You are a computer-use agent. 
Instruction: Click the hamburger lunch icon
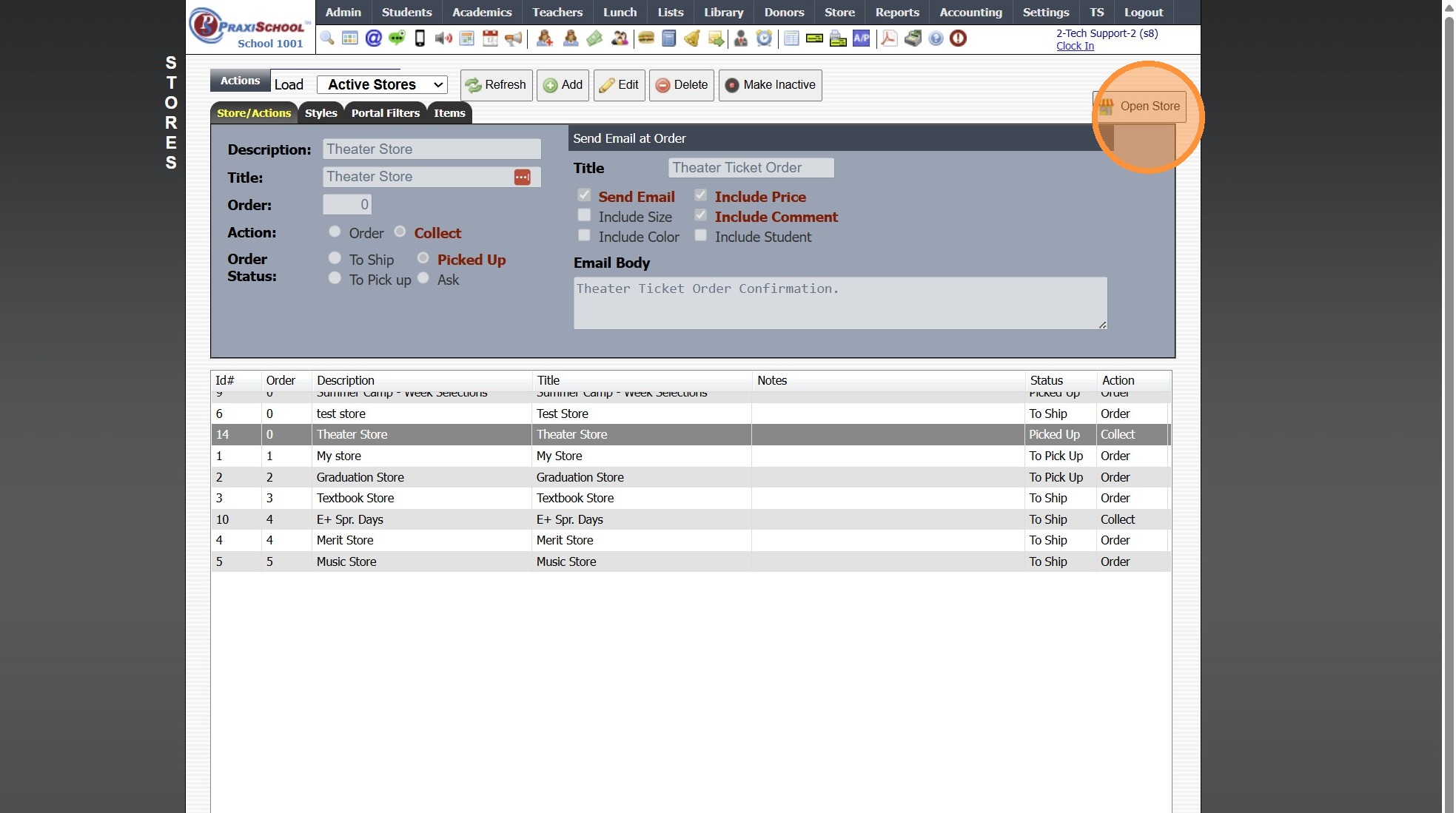[646, 38]
